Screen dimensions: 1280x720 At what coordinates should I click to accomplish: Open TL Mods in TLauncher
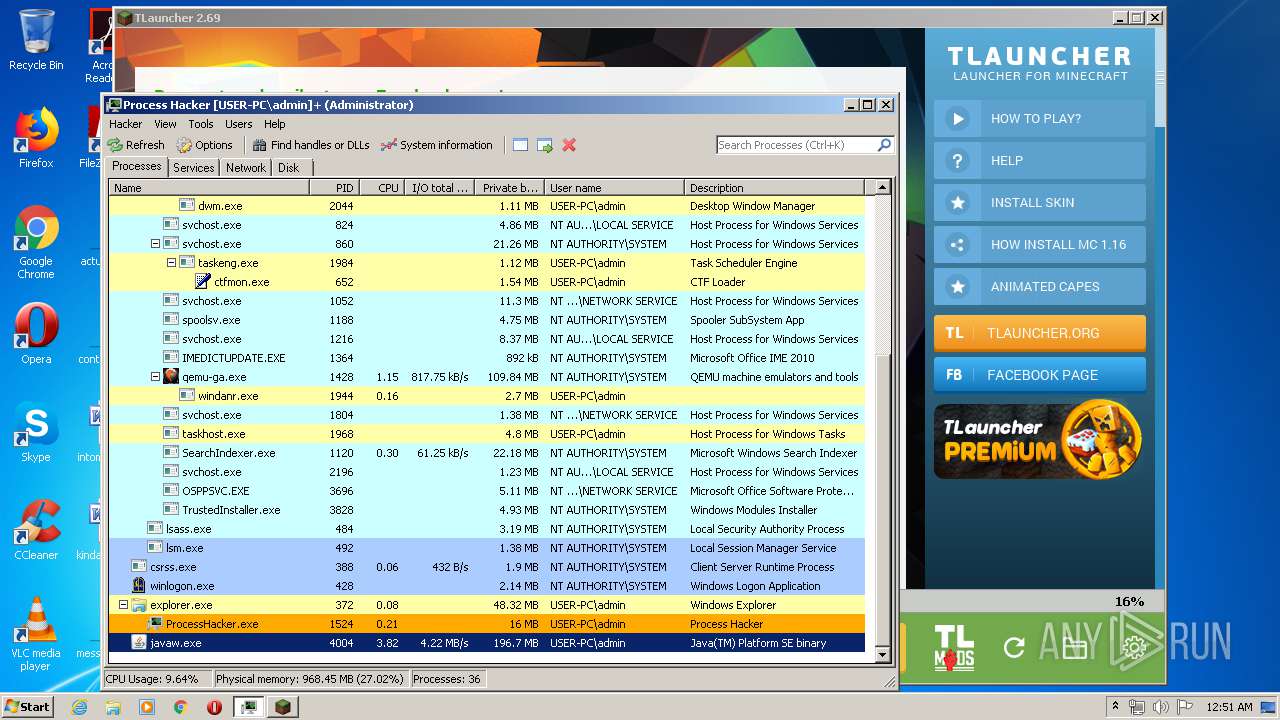954,647
